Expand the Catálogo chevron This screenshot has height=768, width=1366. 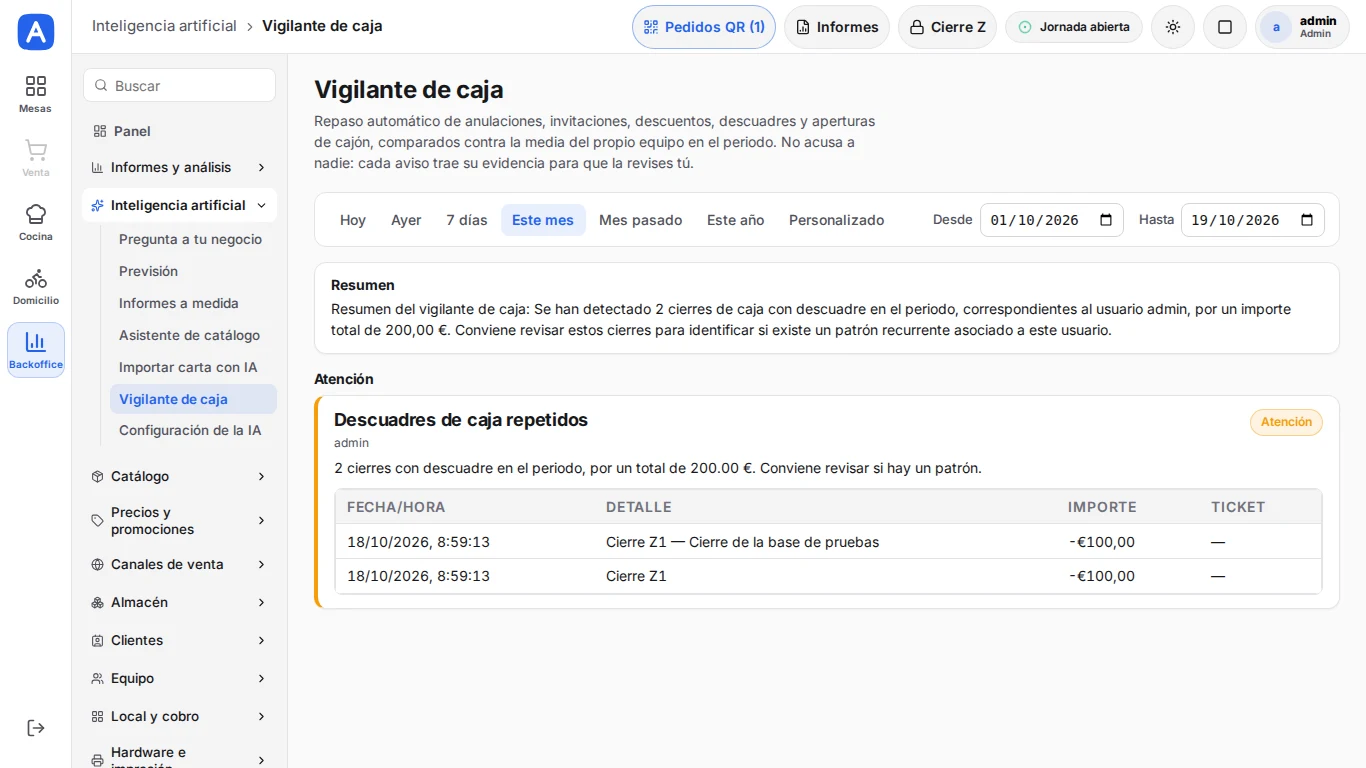point(261,477)
